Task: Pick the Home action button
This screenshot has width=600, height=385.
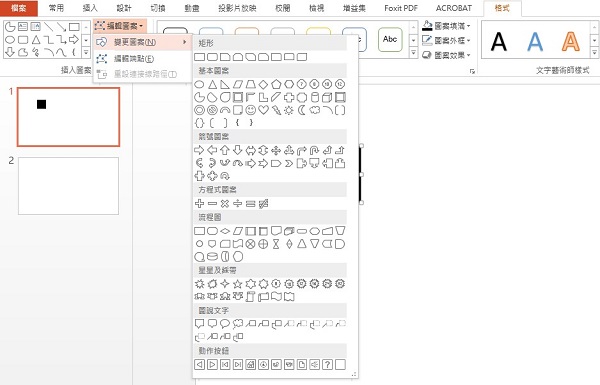Action: (250, 364)
